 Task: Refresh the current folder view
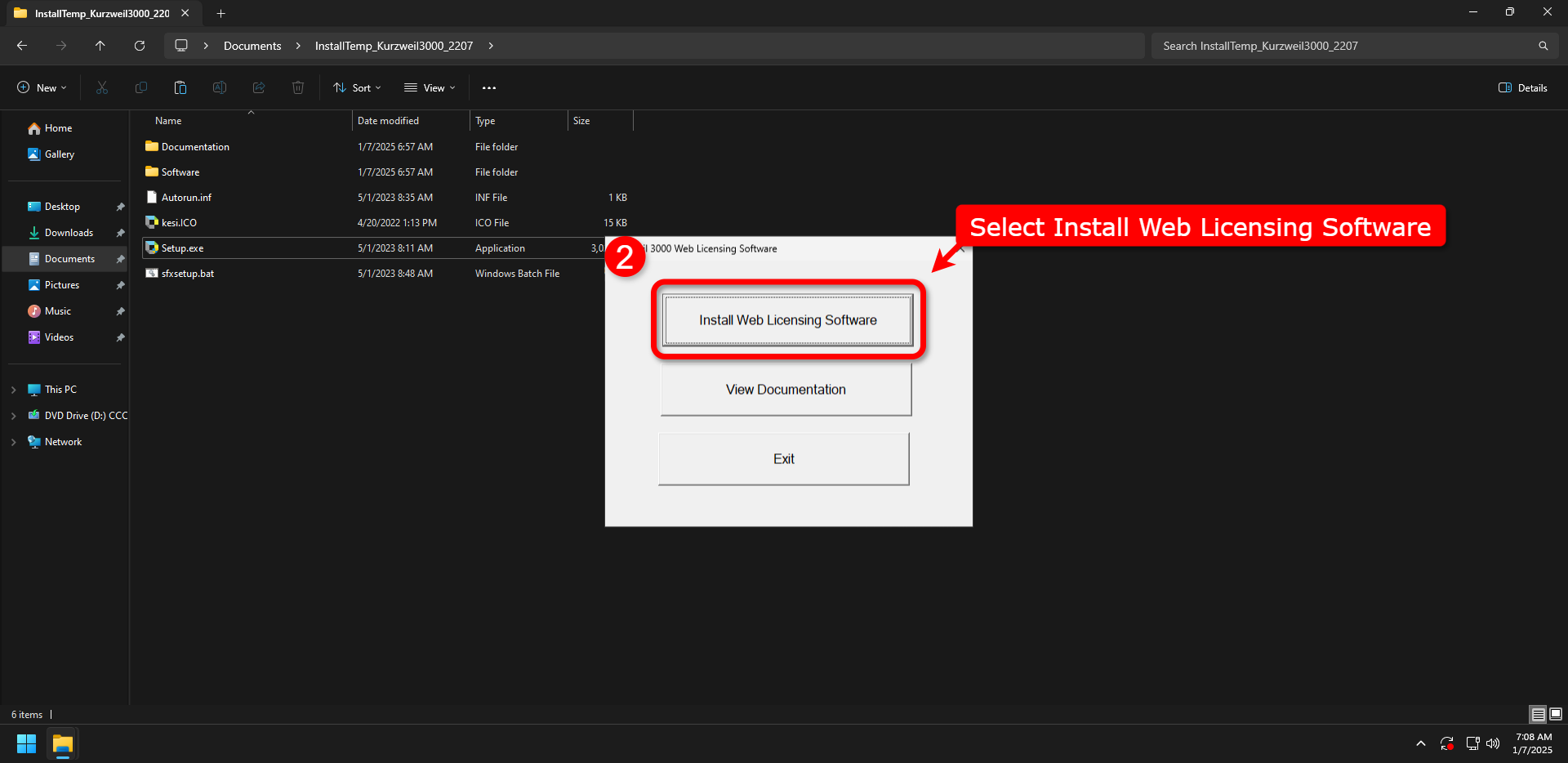[140, 46]
